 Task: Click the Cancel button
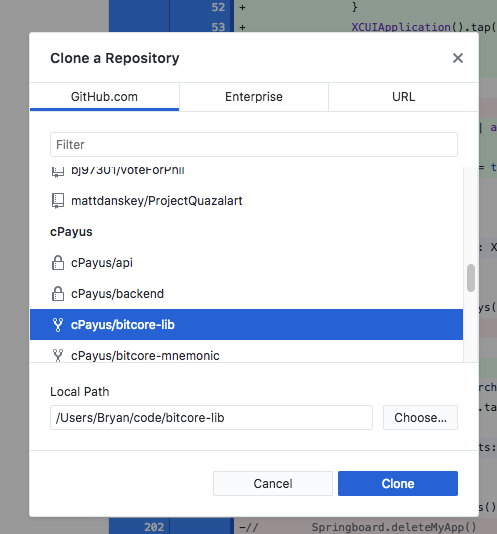(273, 483)
